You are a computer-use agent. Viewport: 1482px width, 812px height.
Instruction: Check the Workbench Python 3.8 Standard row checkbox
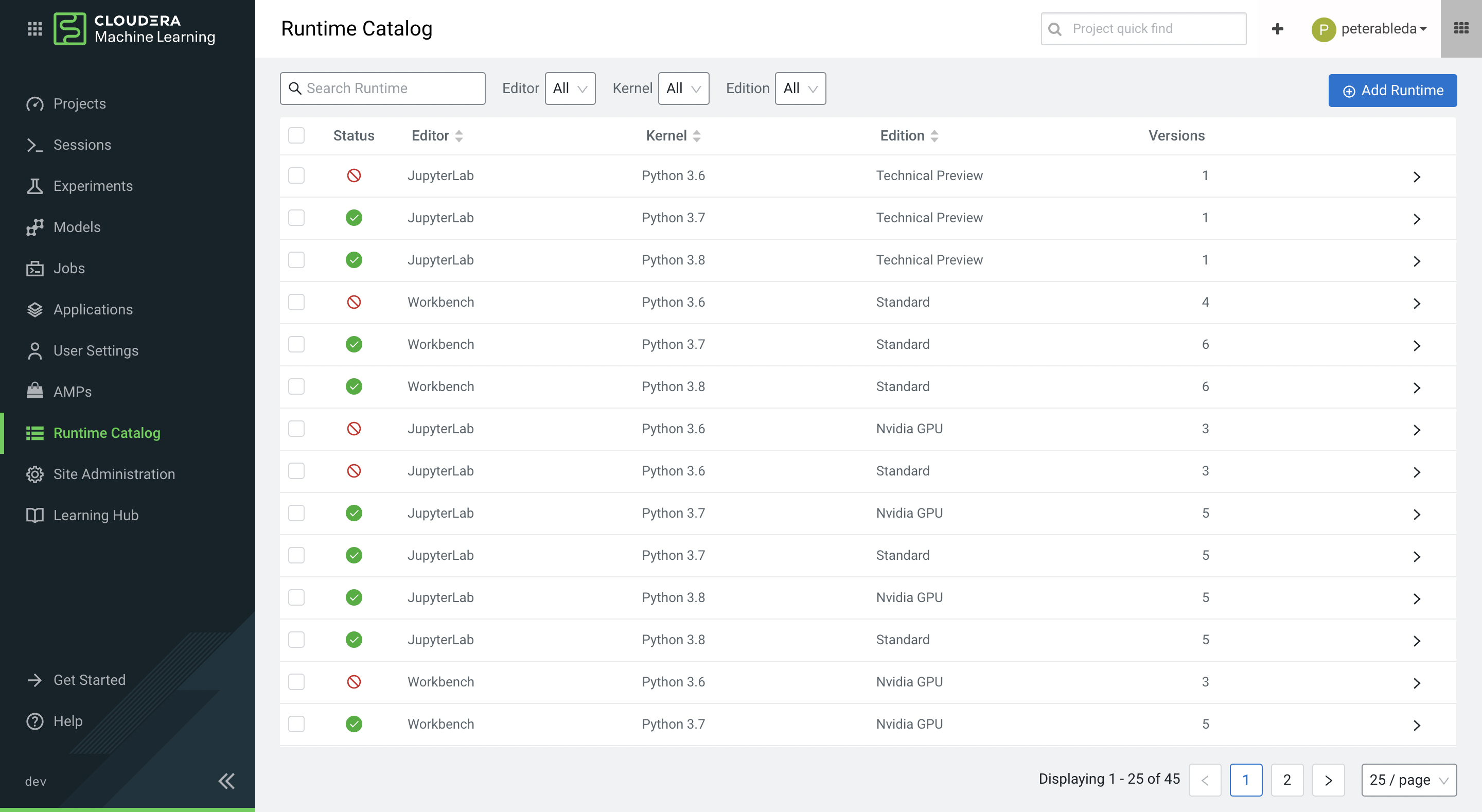[x=296, y=386]
